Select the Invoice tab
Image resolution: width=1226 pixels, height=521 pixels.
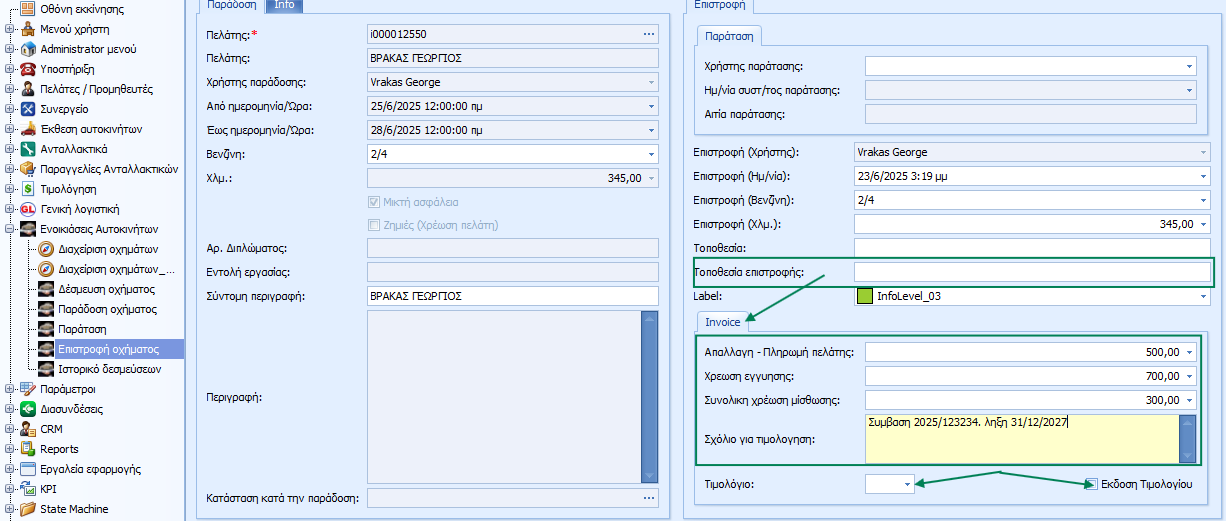[x=722, y=322]
